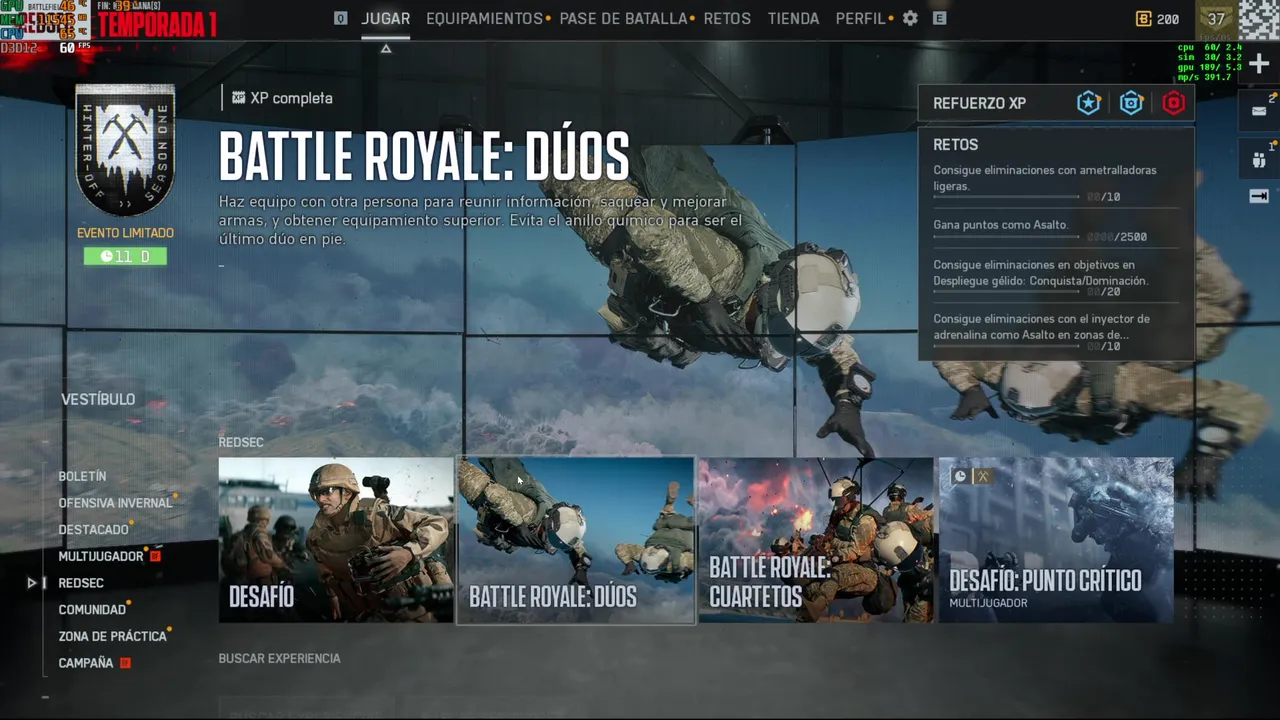This screenshot has height=720, width=1280.
Task: Click the light machine gun challenge text
Action: (x=1045, y=178)
